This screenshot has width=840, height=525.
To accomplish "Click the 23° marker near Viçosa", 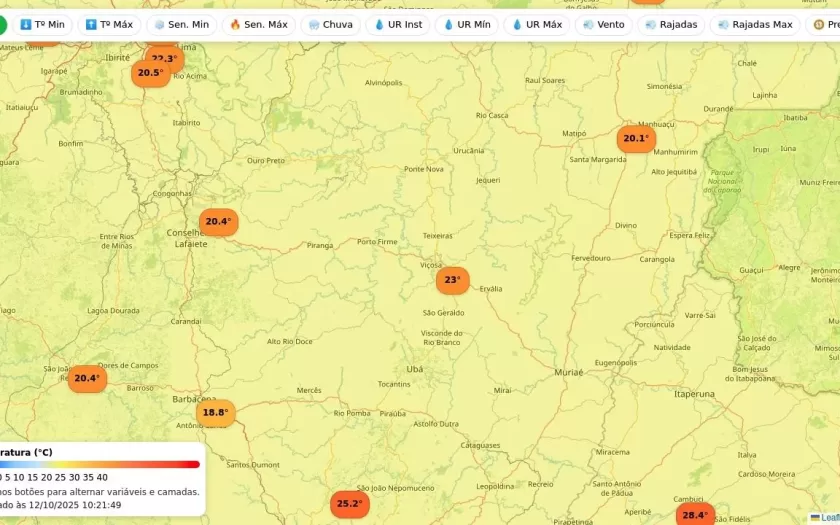I will click(452, 280).
